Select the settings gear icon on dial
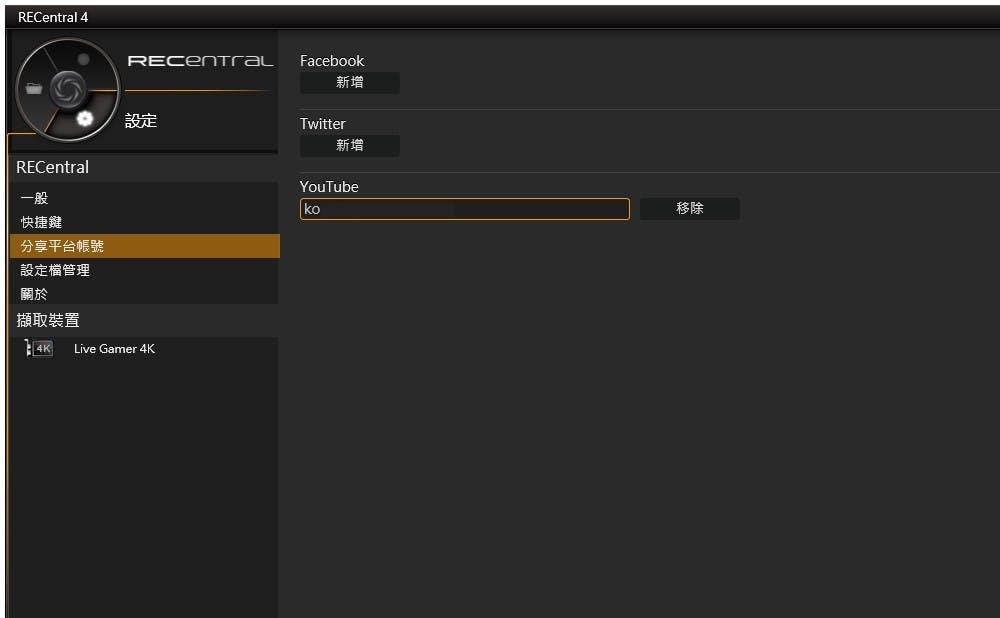 pyautogui.click(x=85, y=119)
